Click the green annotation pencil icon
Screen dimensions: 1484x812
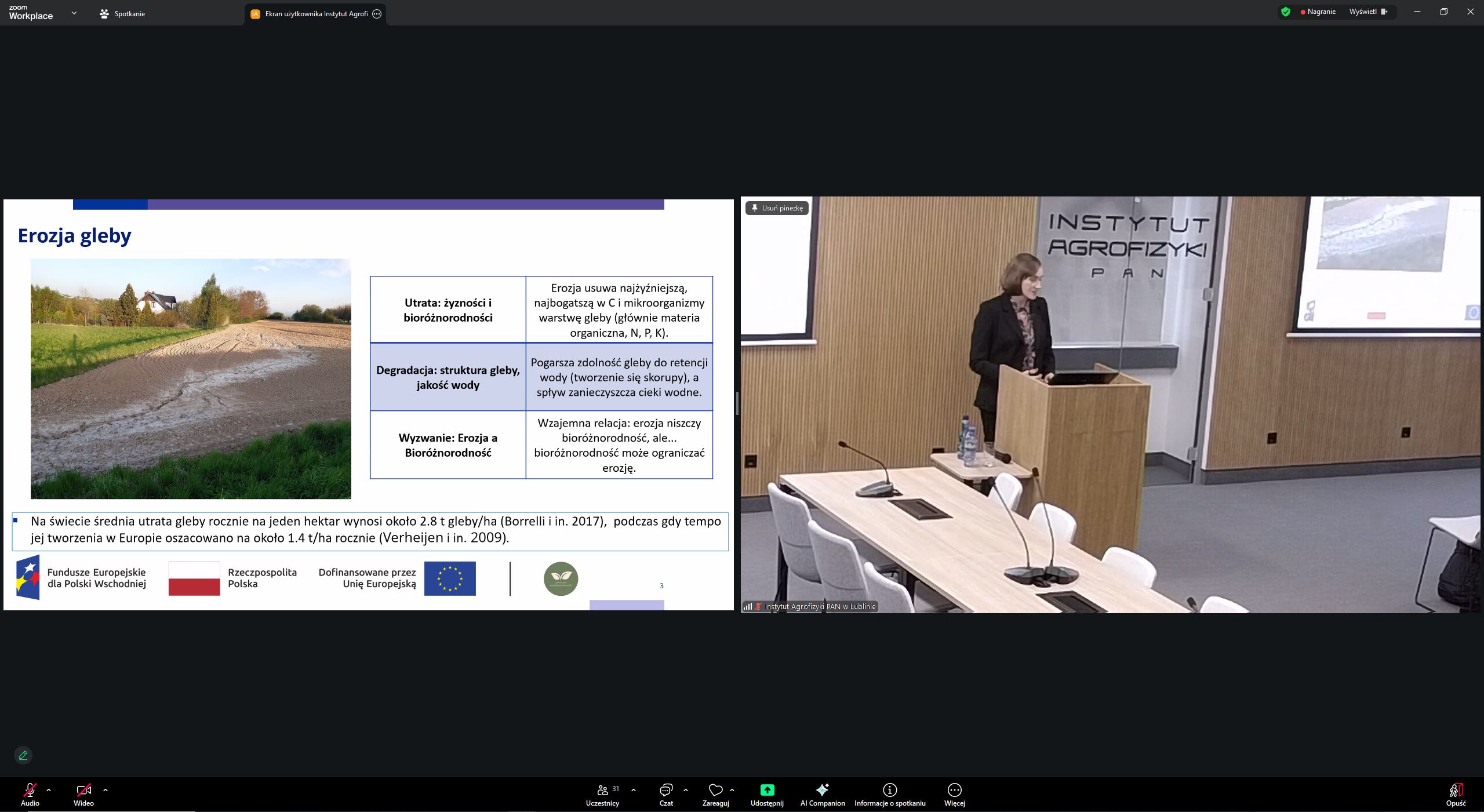pos(23,755)
